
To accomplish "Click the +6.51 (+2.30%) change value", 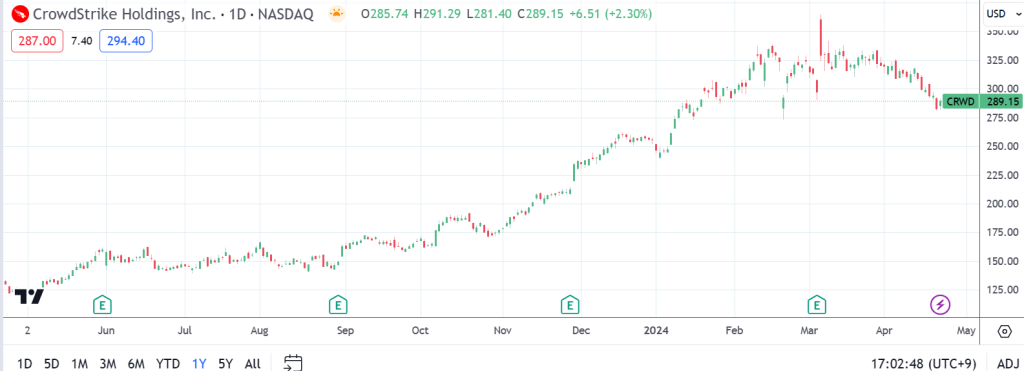I will pyautogui.click(x=611, y=14).
